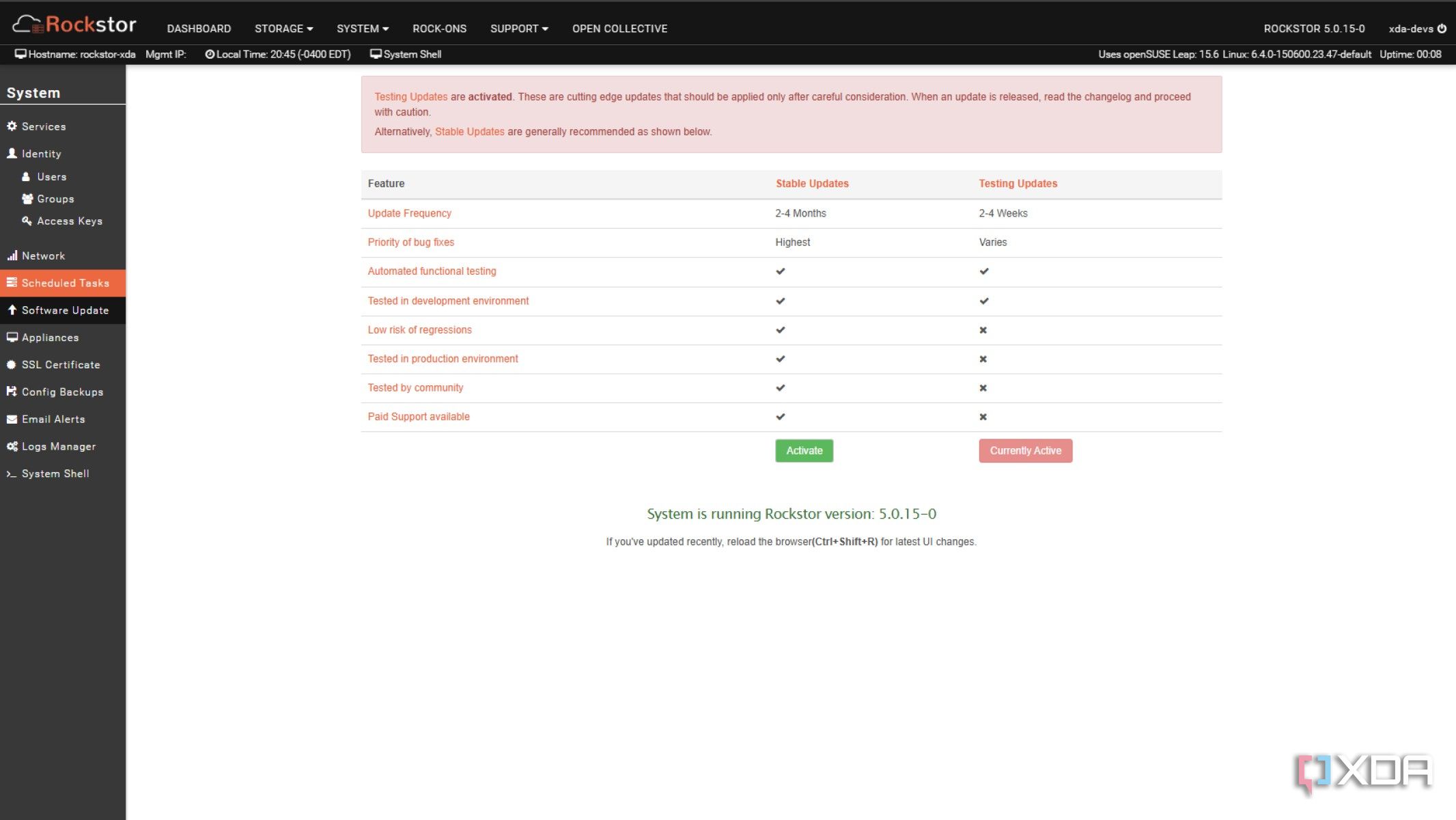This screenshot has width=1456, height=820.
Task: Click the Local Time clock entry
Action: click(x=278, y=55)
